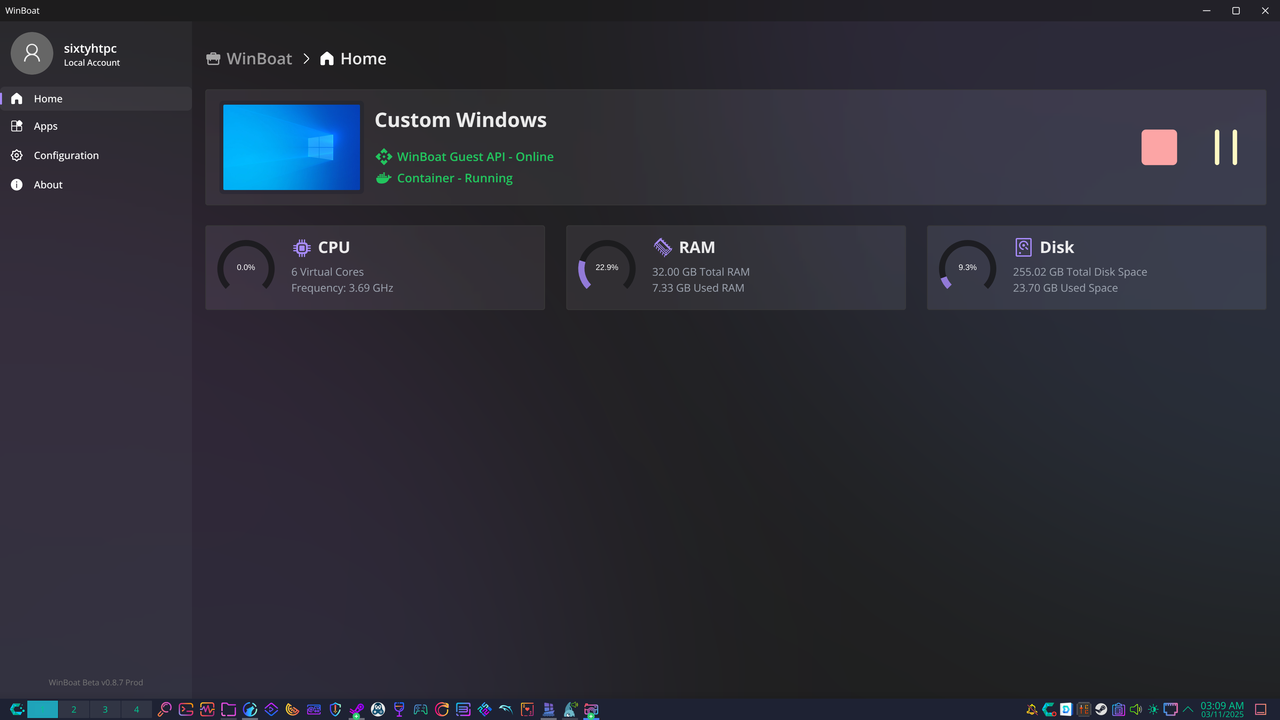Pause the running Windows container
The height and width of the screenshot is (720, 1280).
[x=1225, y=147]
